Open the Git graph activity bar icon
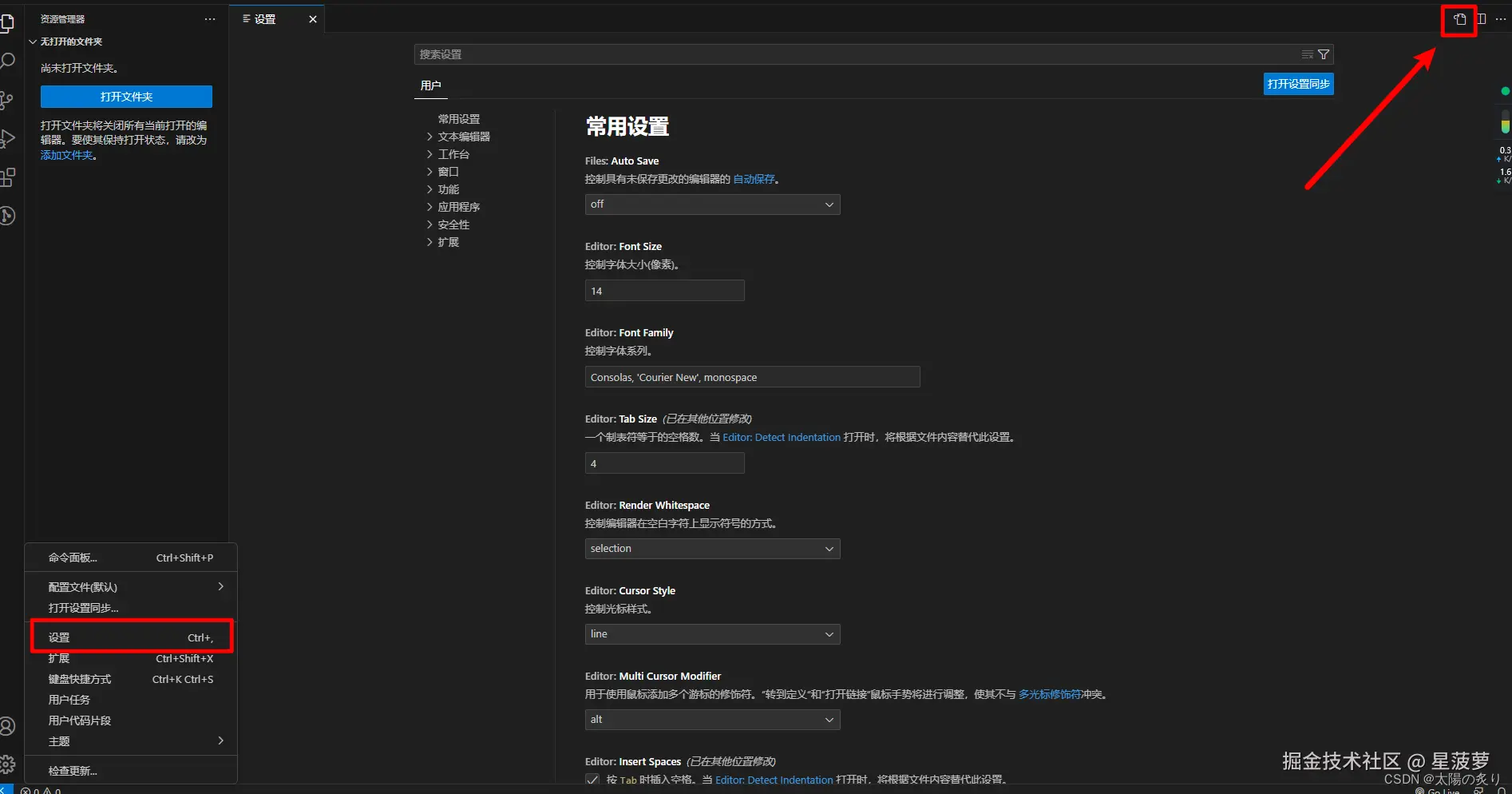 (x=6, y=216)
